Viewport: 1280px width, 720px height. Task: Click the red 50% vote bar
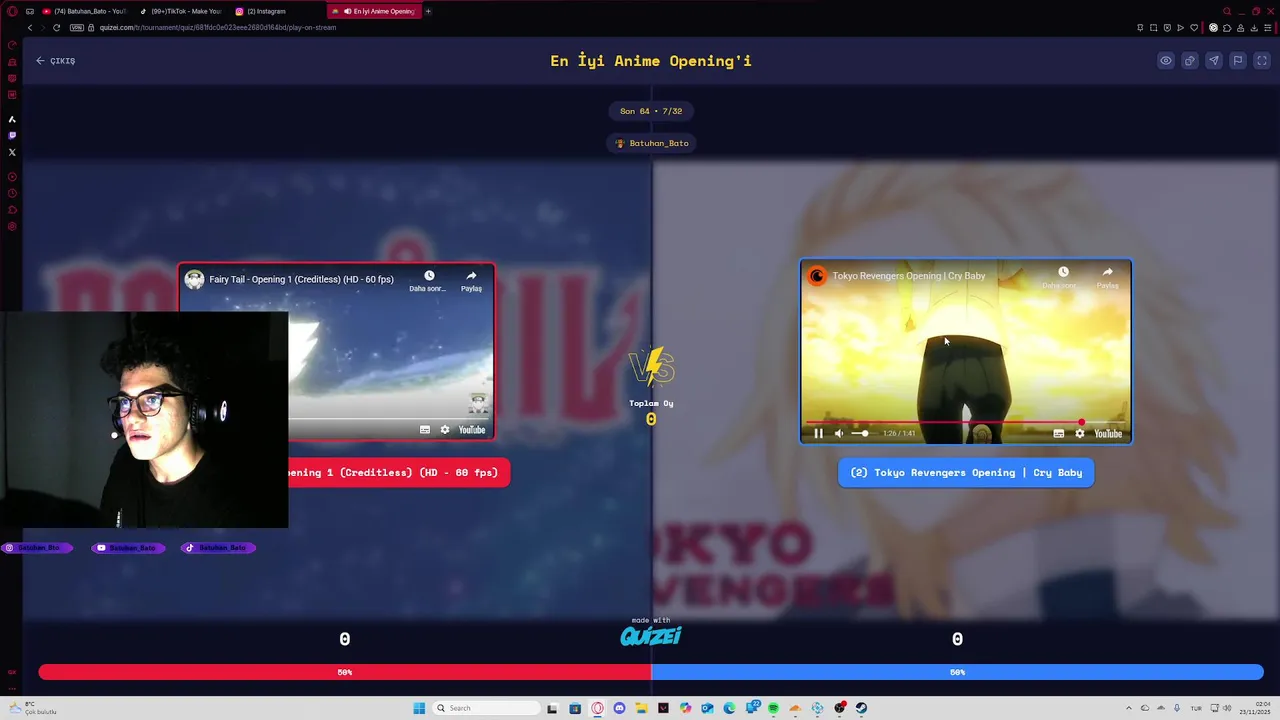click(x=345, y=673)
